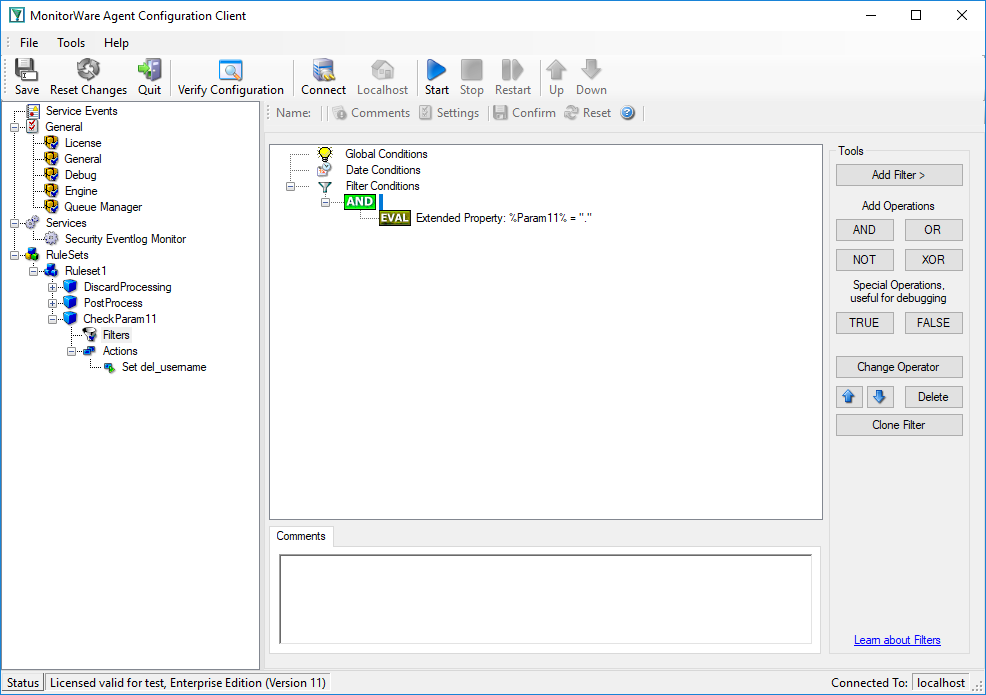Collapse the Actions node
986x695 pixels.
(71, 351)
